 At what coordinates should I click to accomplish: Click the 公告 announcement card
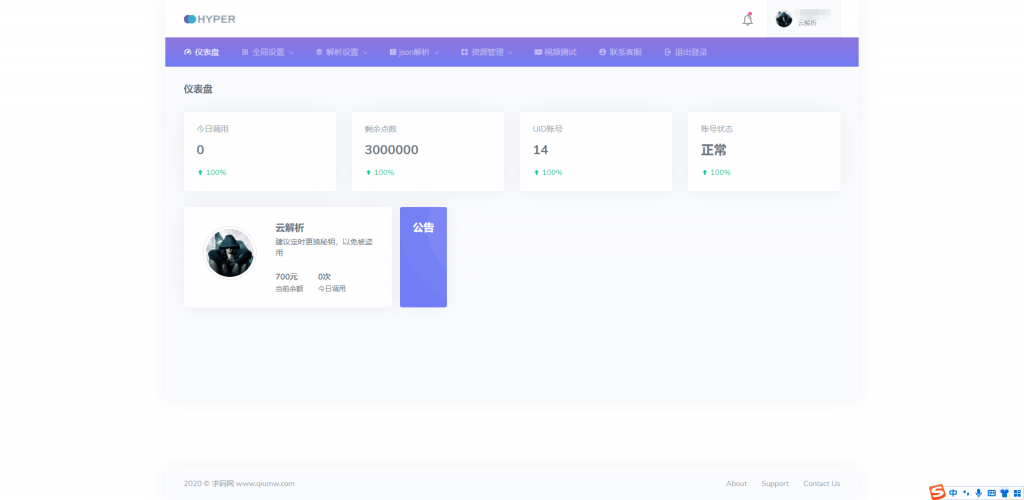click(423, 257)
